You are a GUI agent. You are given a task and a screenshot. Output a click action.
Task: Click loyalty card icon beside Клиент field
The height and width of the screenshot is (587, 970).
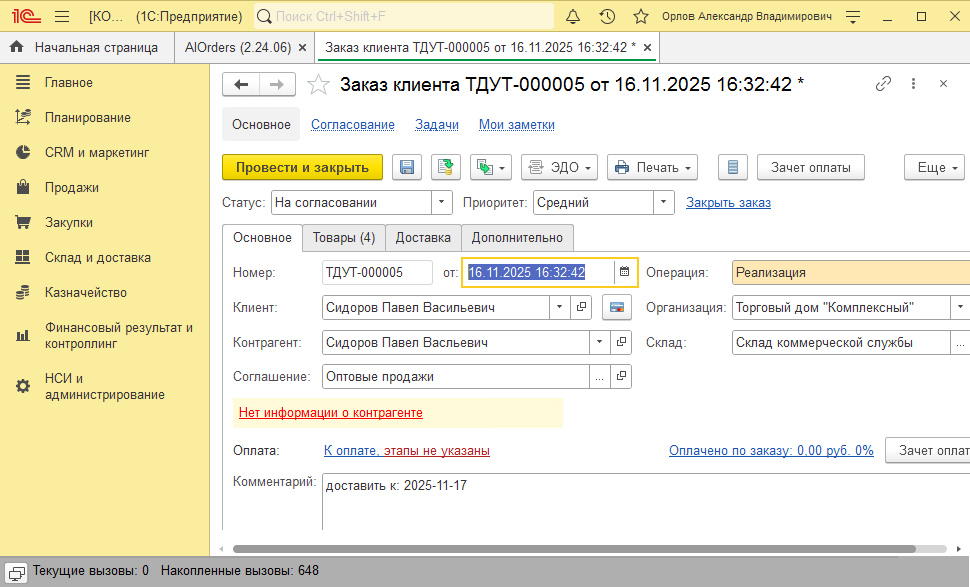(x=617, y=307)
